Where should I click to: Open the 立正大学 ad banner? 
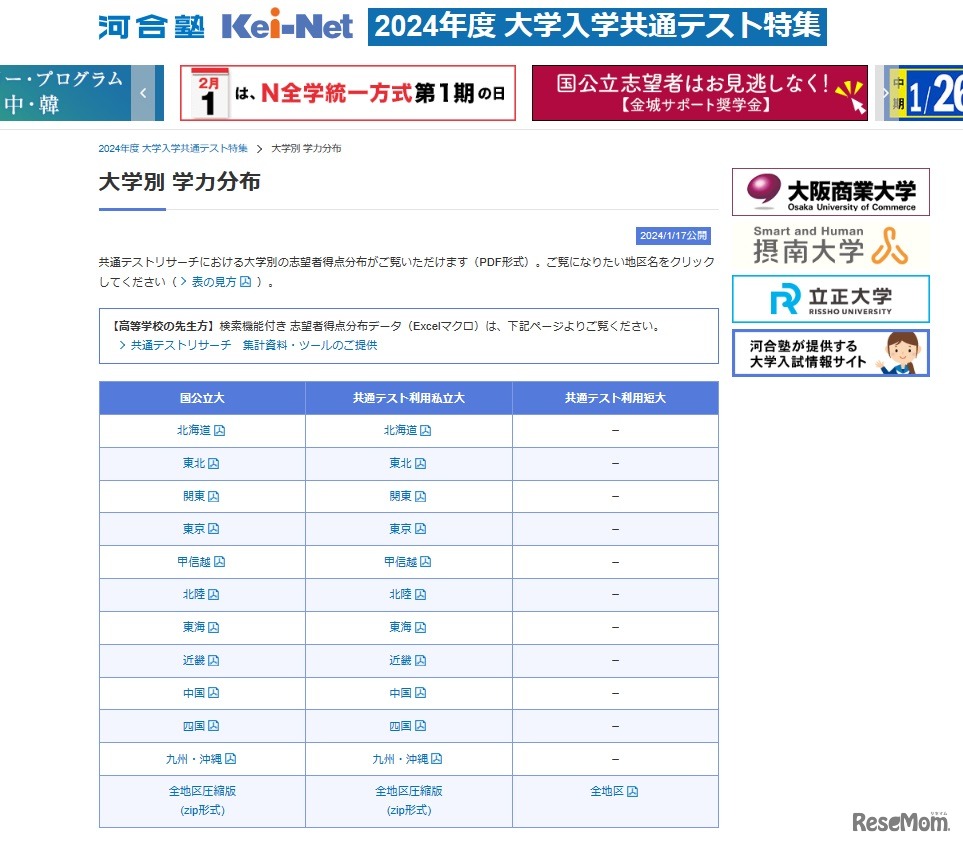coord(831,299)
